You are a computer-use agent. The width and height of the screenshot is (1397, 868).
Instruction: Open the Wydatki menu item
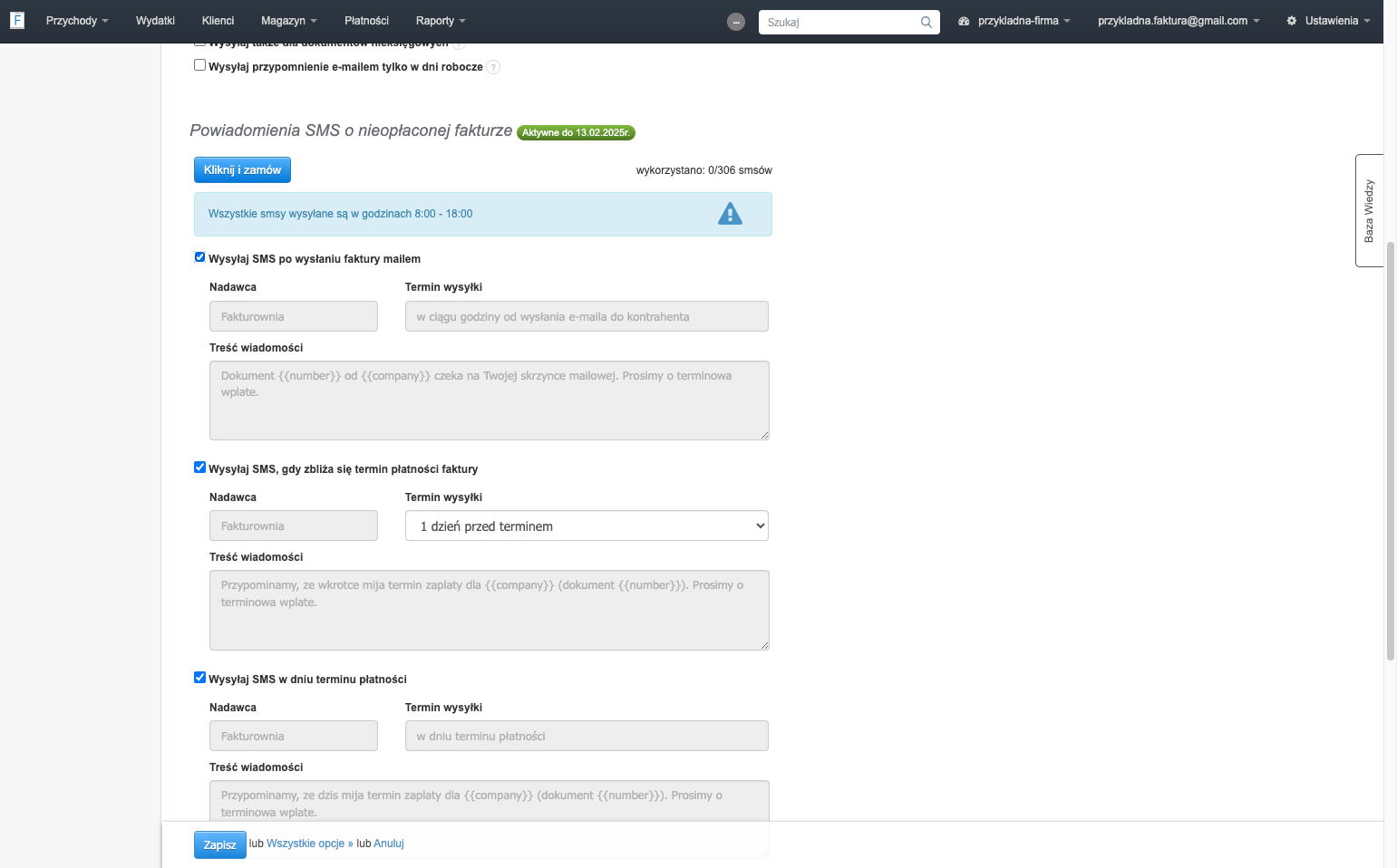pyautogui.click(x=155, y=21)
